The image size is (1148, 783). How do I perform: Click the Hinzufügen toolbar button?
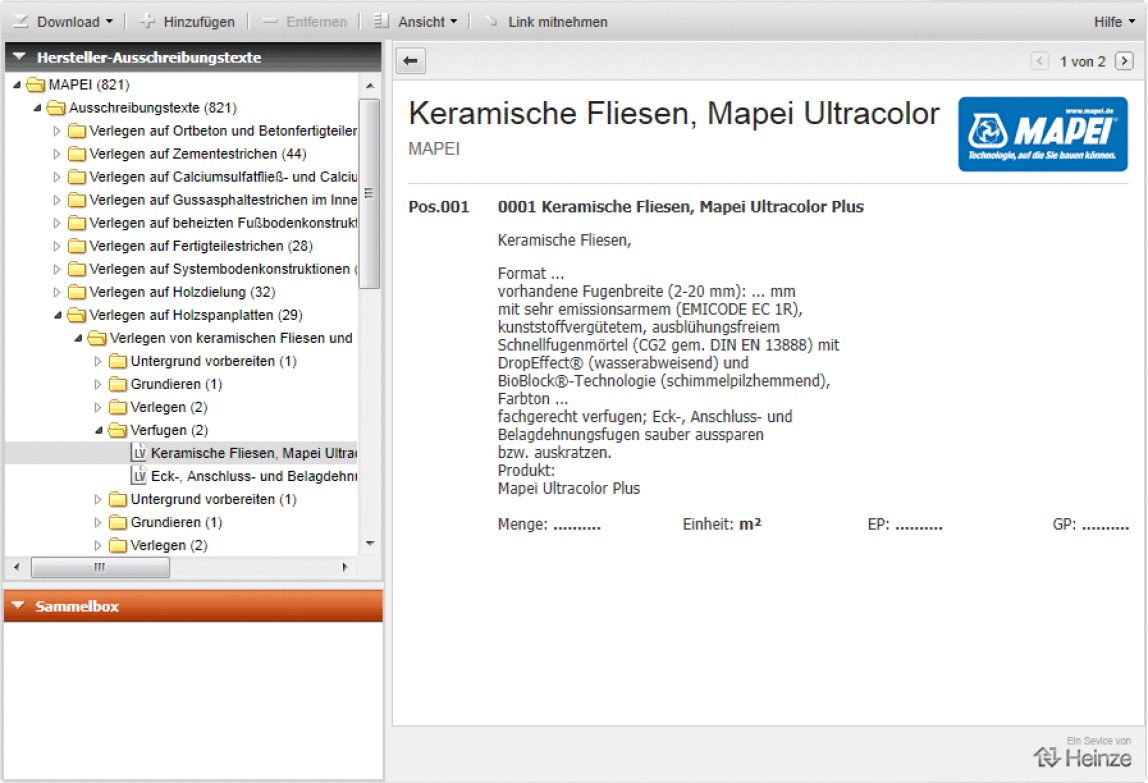click(188, 22)
